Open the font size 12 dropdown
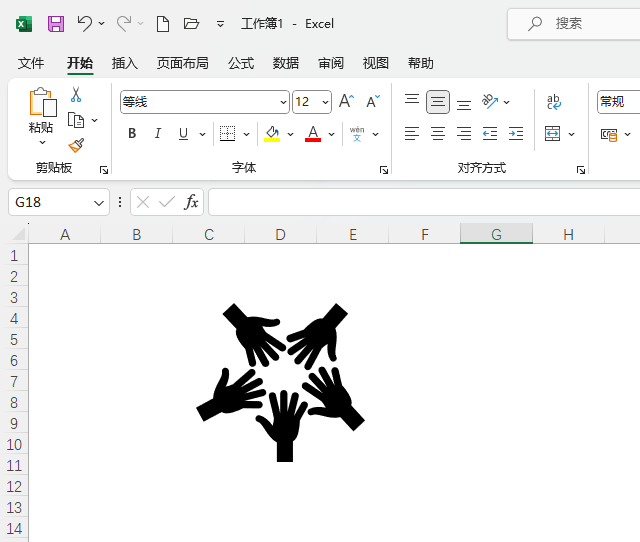Image resolution: width=640 pixels, height=542 pixels. coord(325,102)
